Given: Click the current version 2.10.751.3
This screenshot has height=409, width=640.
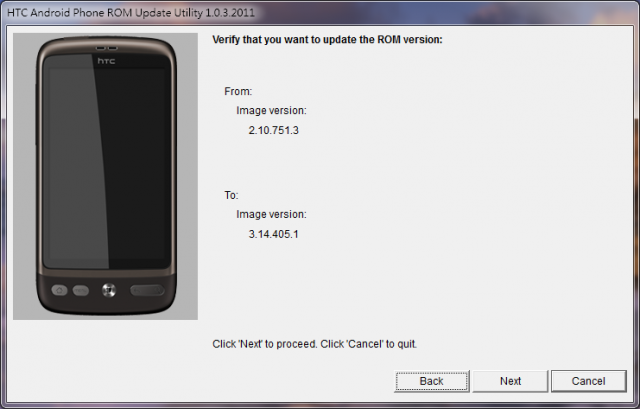Looking at the screenshot, I should (x=273, y=130).
